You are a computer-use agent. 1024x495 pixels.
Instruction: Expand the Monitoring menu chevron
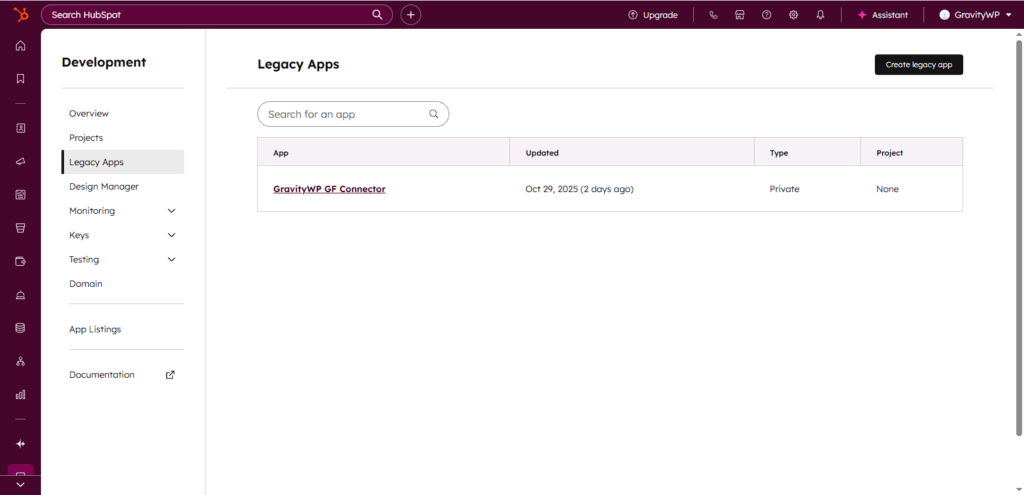(172, 211)
